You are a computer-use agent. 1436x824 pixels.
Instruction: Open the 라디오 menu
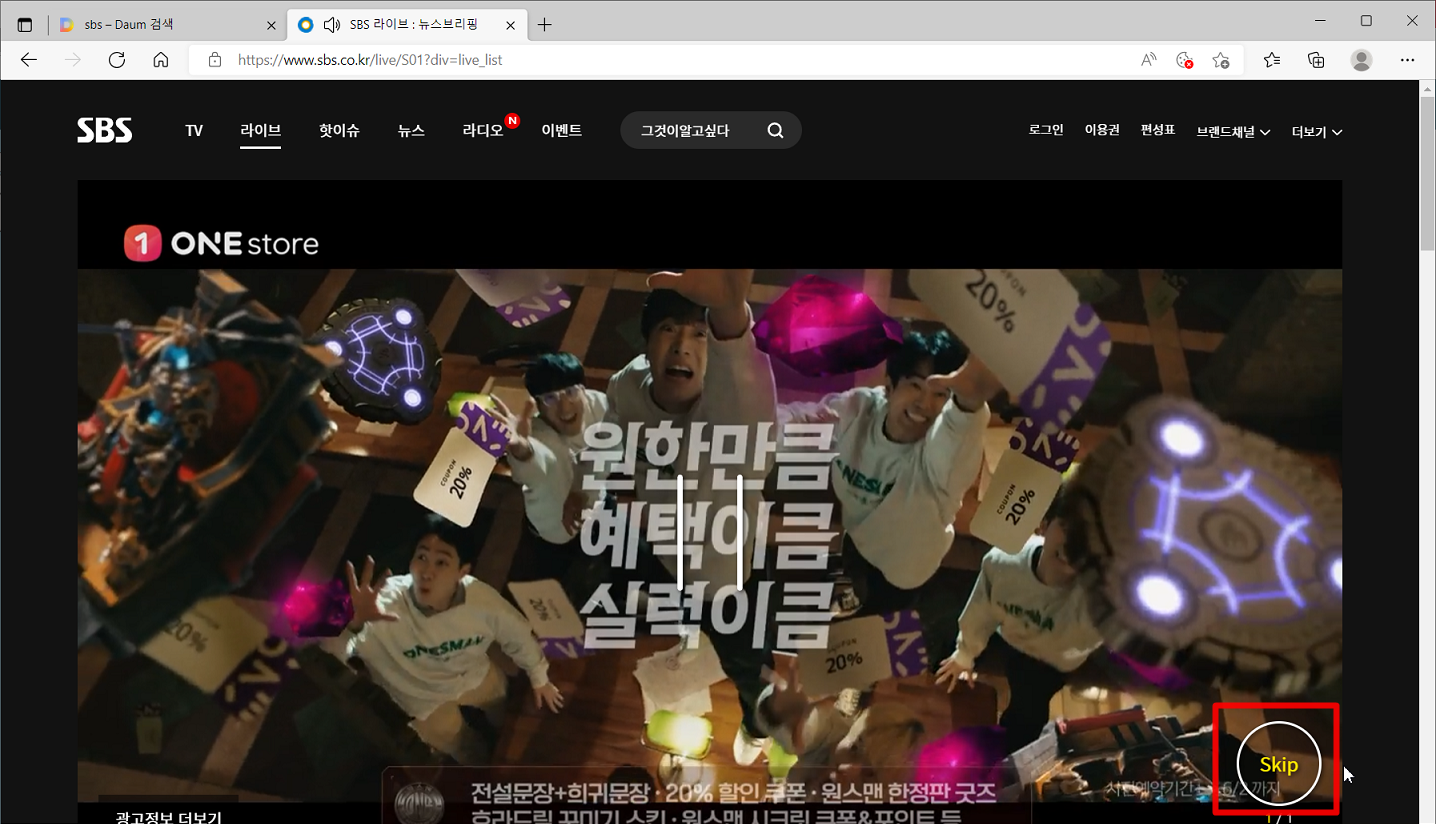click(x=483, y=130)
